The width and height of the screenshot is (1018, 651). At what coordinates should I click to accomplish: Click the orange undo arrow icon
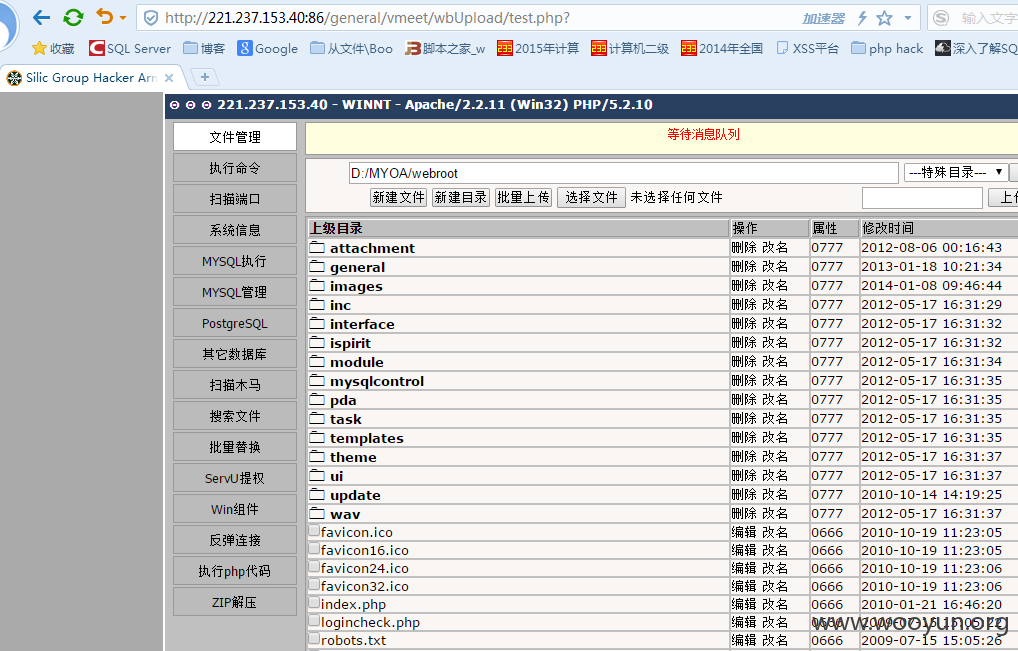tap(104, 17)
